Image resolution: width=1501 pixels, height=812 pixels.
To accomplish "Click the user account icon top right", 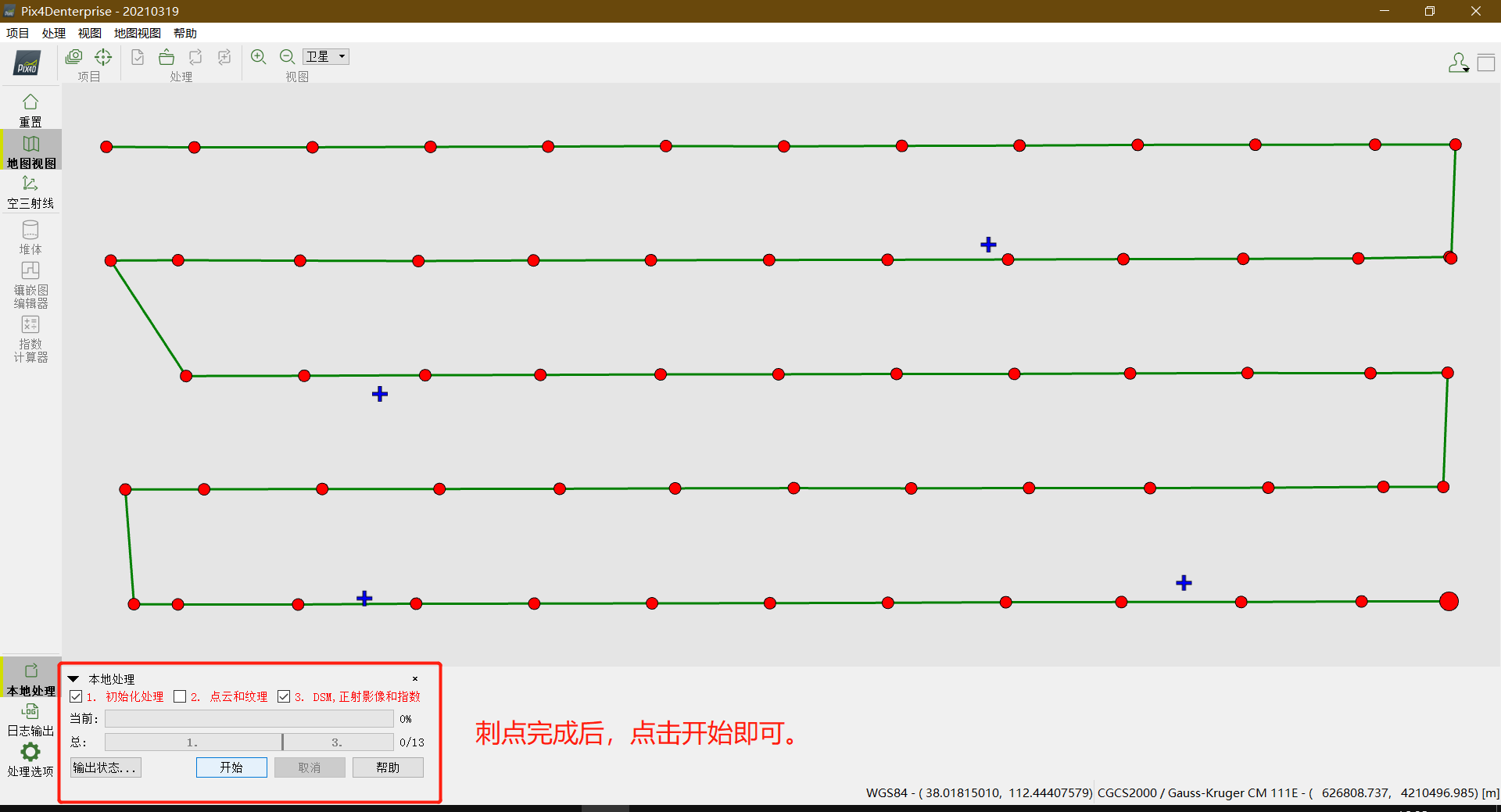I will (x=1457, y=62).
